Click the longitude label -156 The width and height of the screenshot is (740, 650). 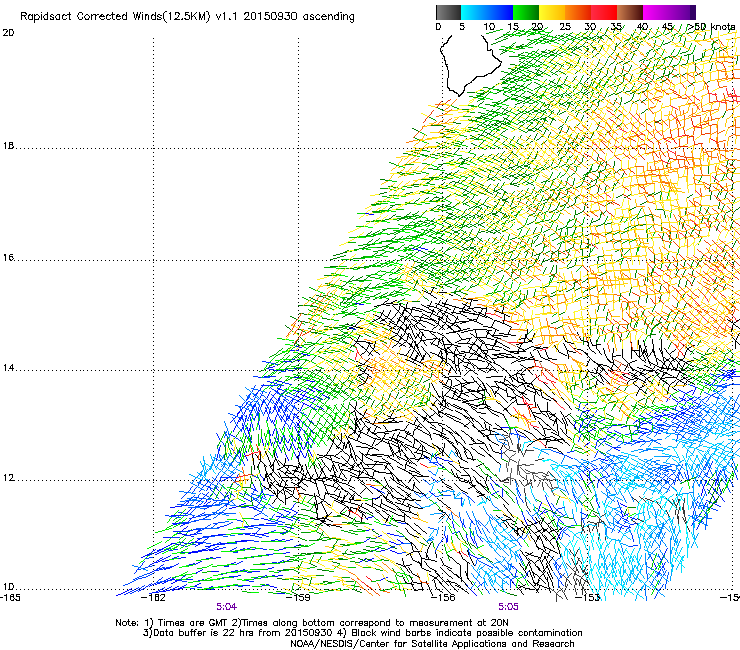445,597
